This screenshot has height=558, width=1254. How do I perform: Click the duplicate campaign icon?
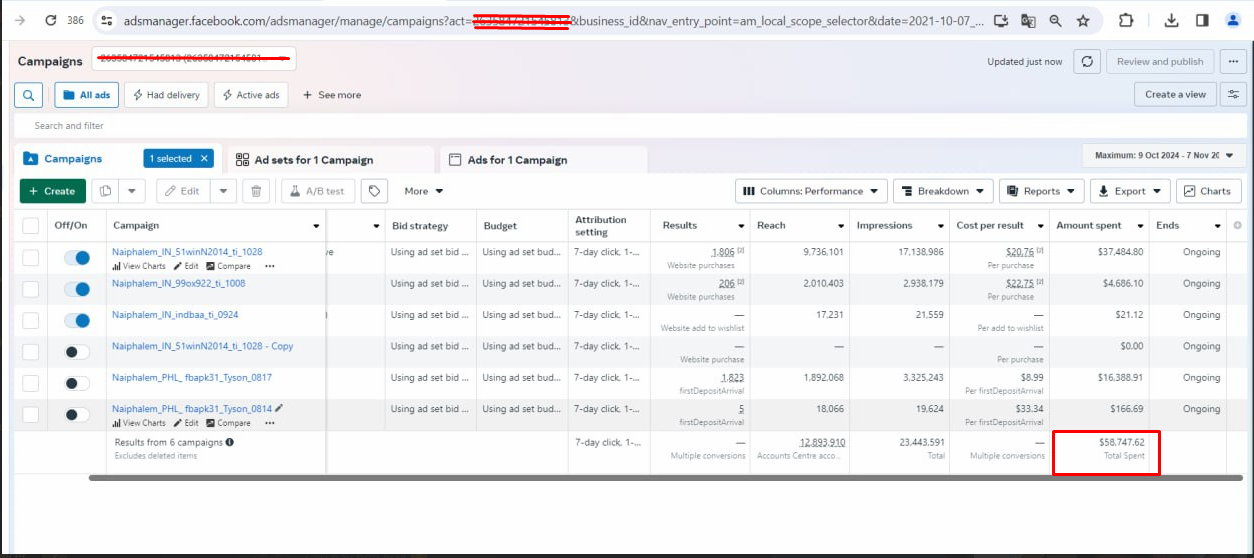pyautogui.click(x=106, y=191)
